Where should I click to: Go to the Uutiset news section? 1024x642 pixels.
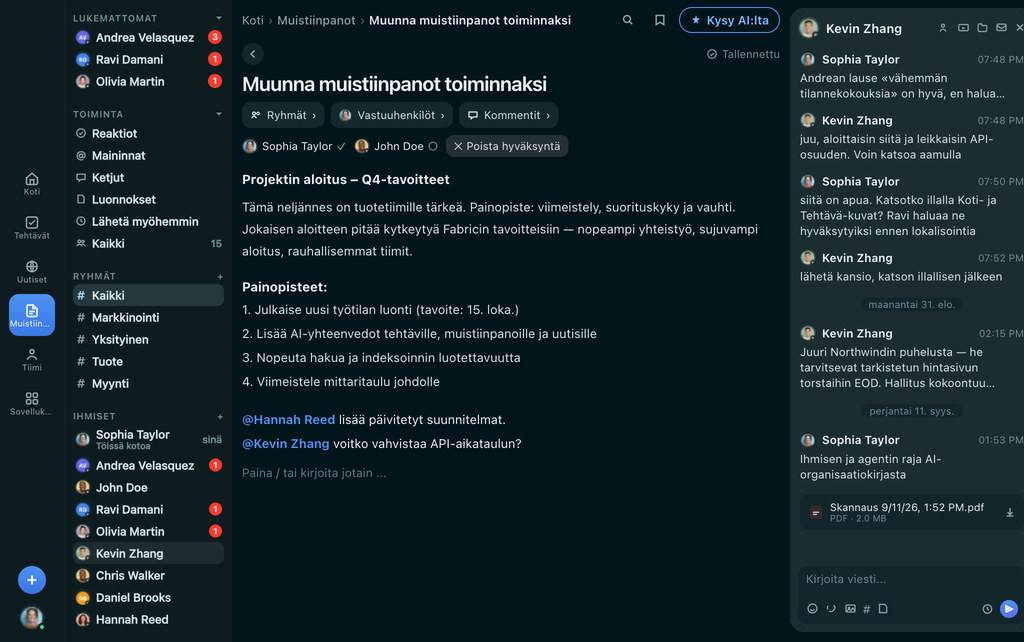(x=31, y=271)
